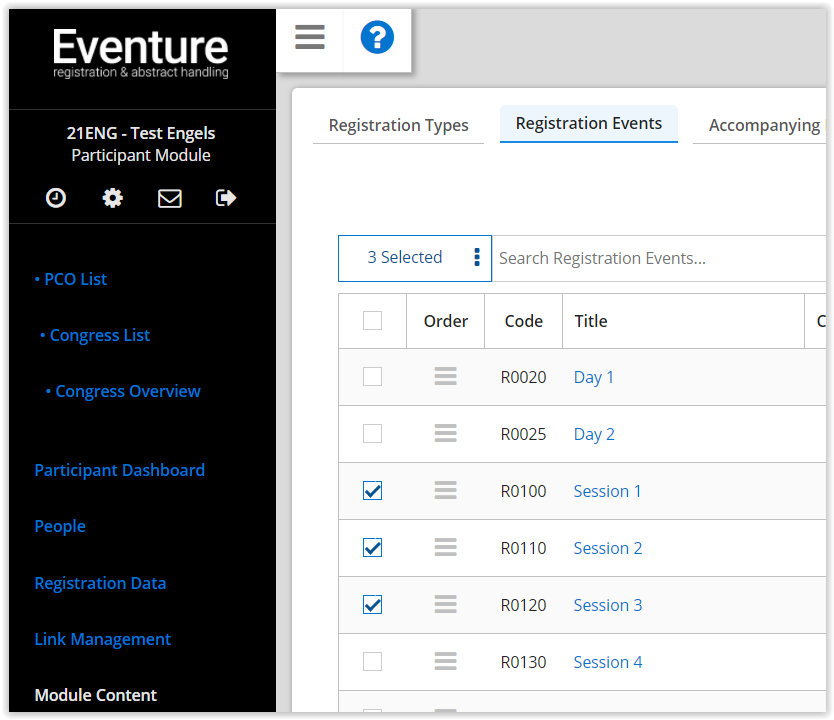Screen dimensions: 834x720
Task: Check the Day 1 row checkbox
Action: [x=372, y=376]
